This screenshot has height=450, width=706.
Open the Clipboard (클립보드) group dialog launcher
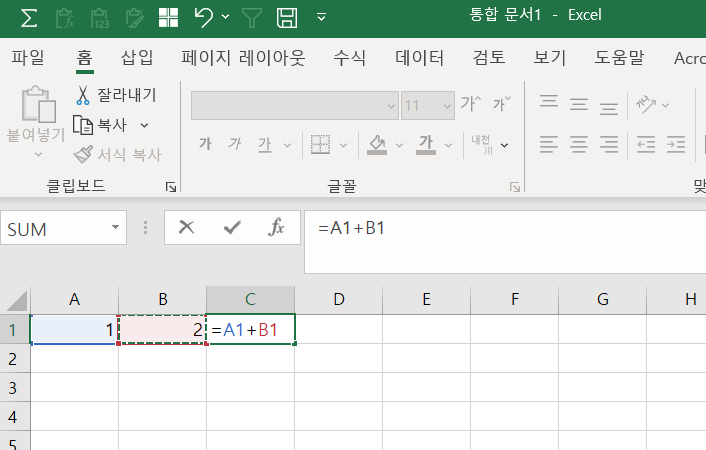tap(171, 187)
